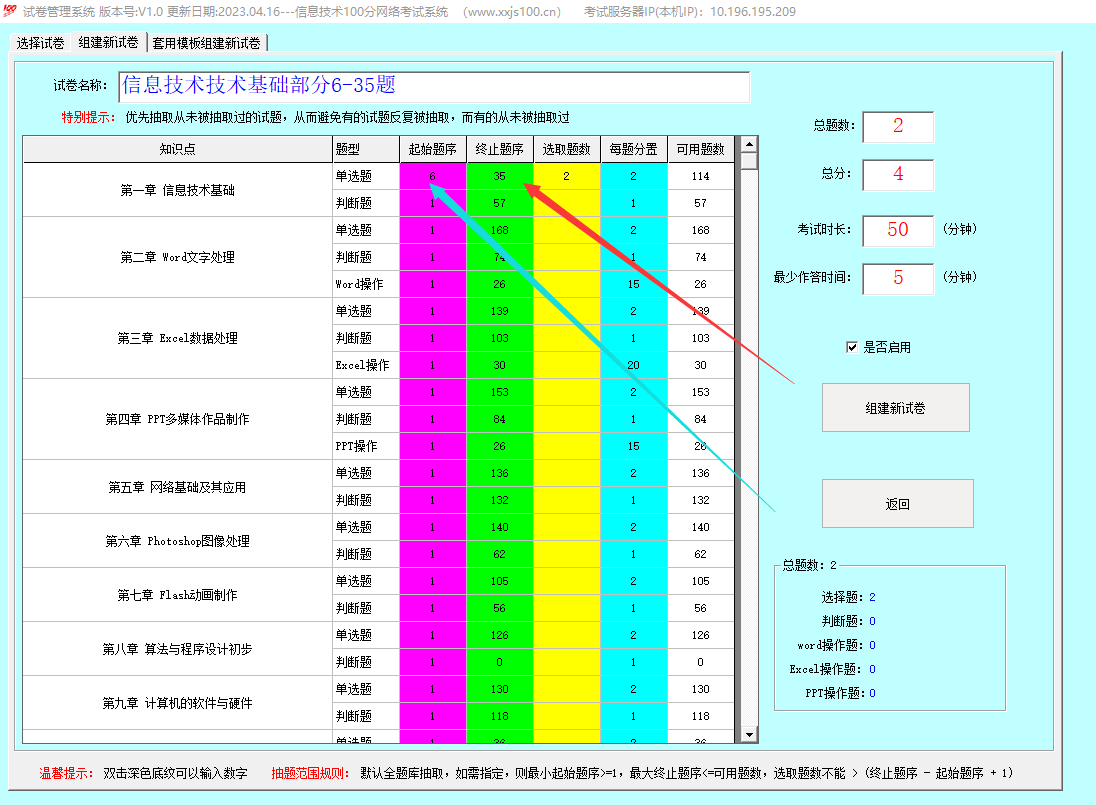Click the 抽题范围规则 red label
1096x805 pixels.
coord(310,773)
